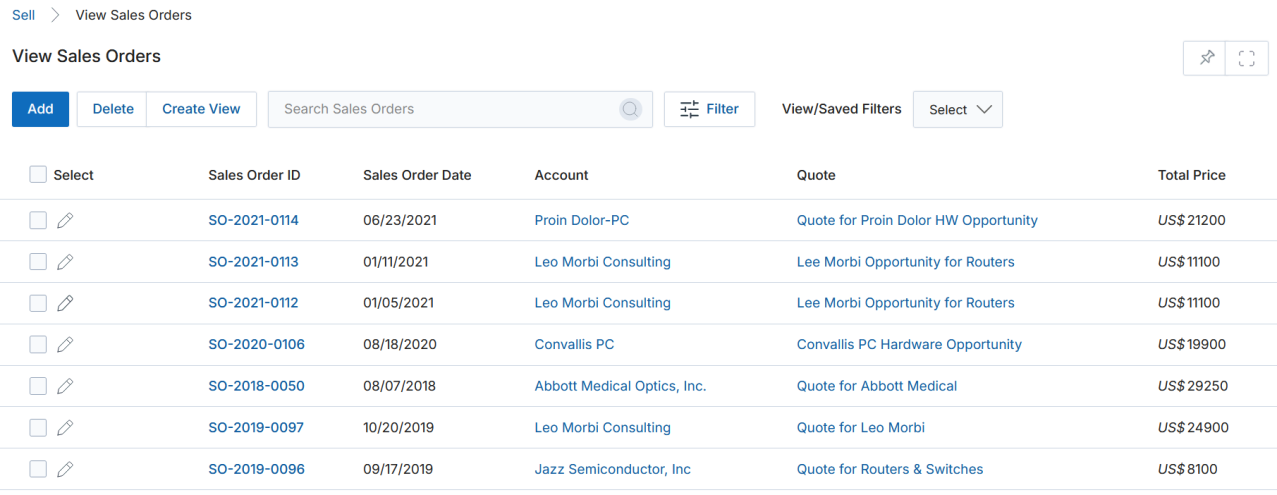Open the Jazz Semiconductor, Inc account
Image resolution: width=1277 pixels, height=495 pixels.
tap(613, 469)
